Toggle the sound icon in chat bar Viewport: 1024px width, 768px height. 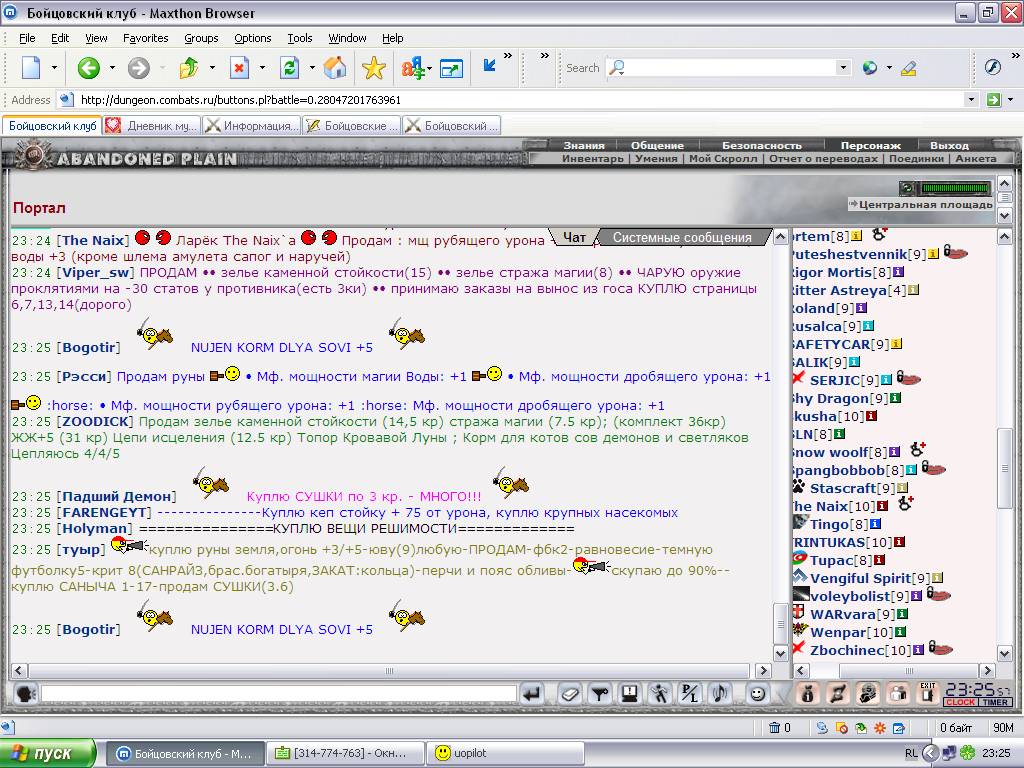(x=720, y=694)
